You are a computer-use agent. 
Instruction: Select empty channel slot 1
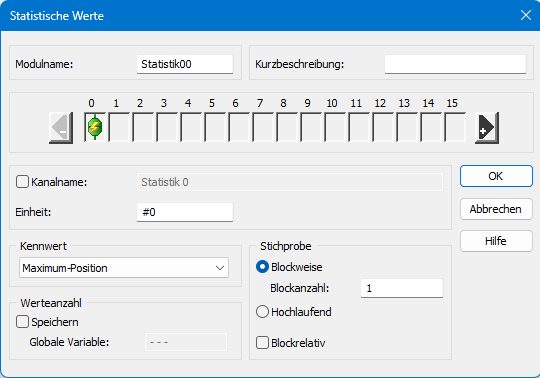click(x=119, y=127)
